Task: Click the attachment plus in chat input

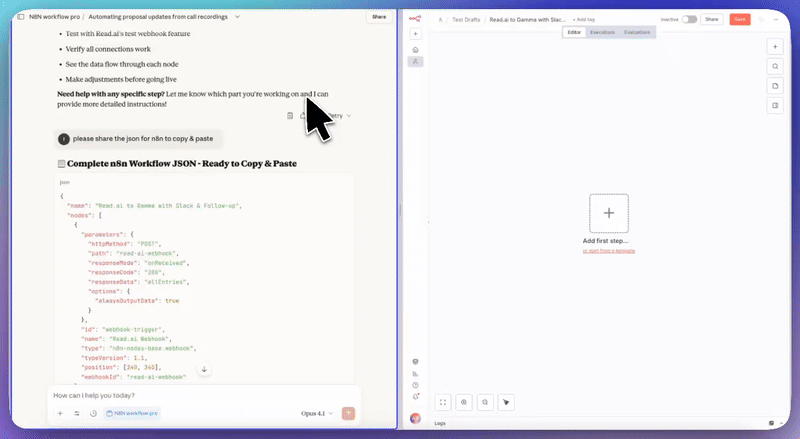Action: click(x=60, y=413)
